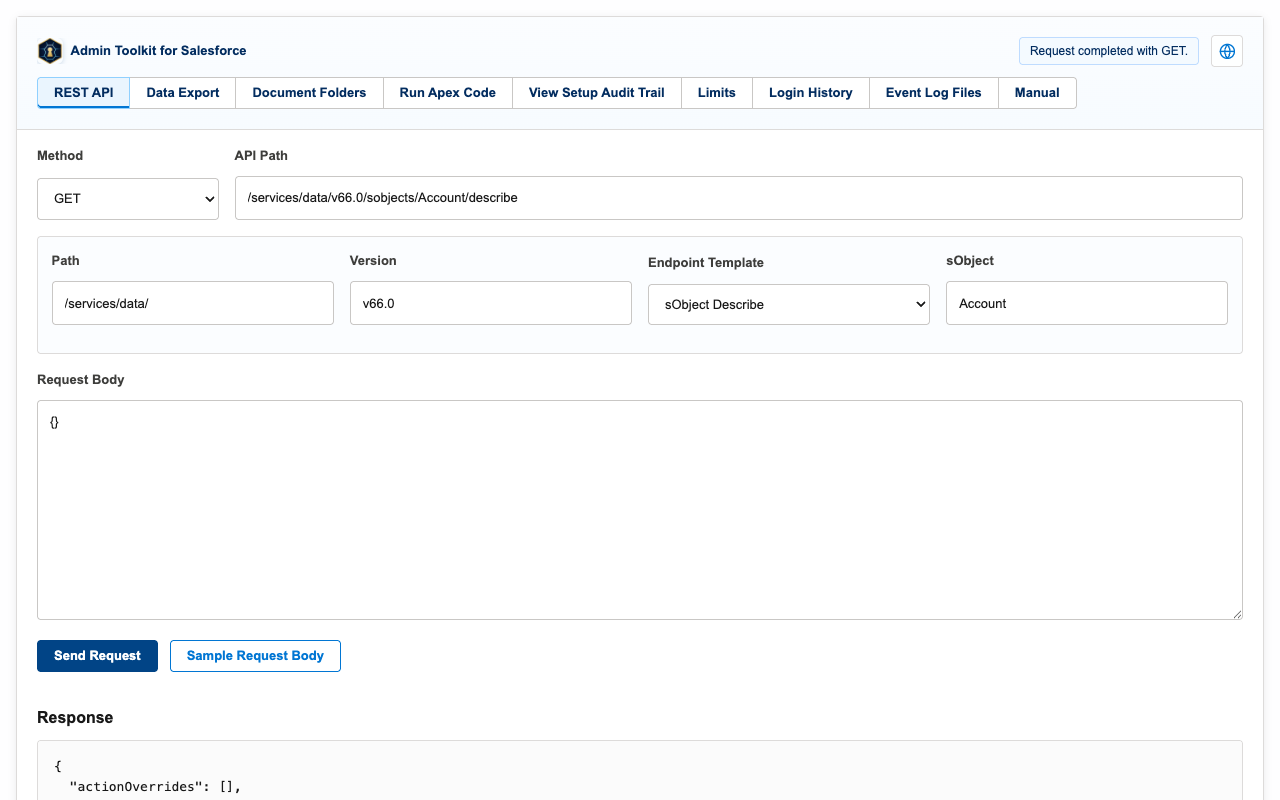The image size is (1280, 800).
Task: Click the Version label
Action: [x=373, y=261]
